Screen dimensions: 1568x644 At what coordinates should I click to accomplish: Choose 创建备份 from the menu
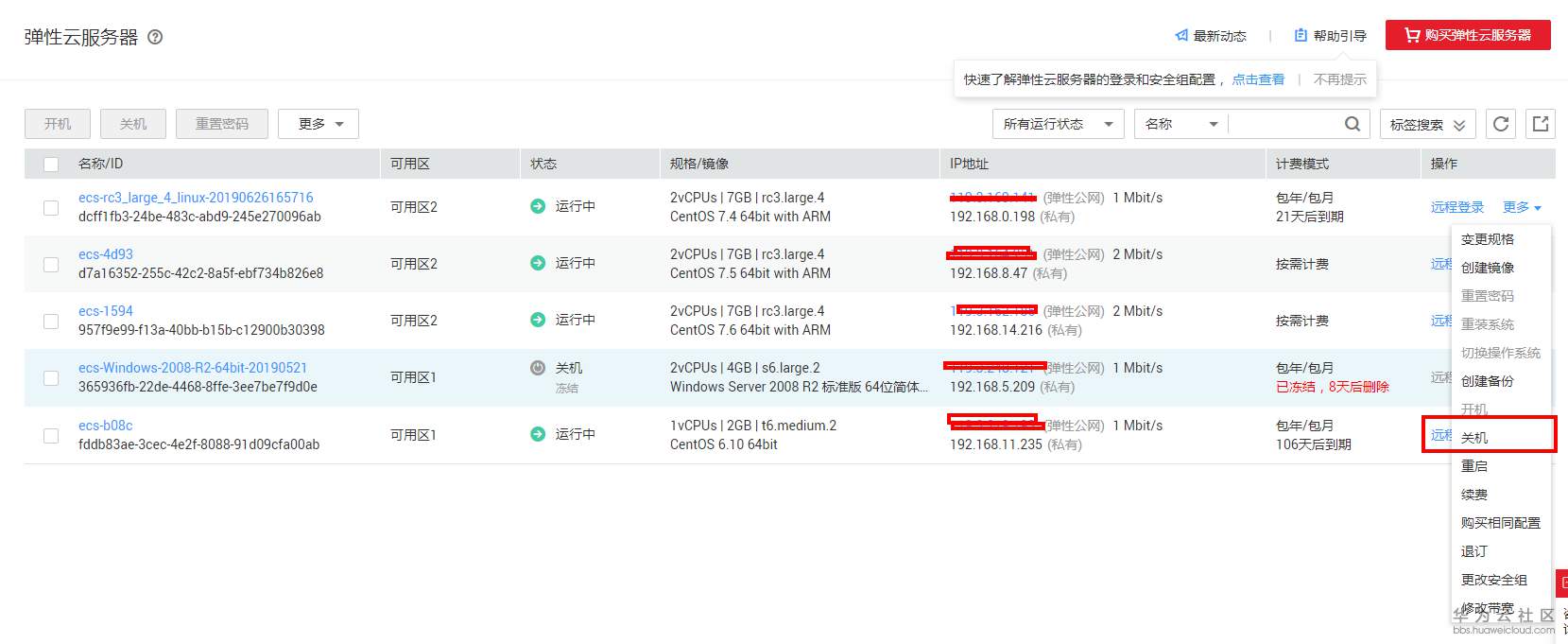coord(1488,381)
